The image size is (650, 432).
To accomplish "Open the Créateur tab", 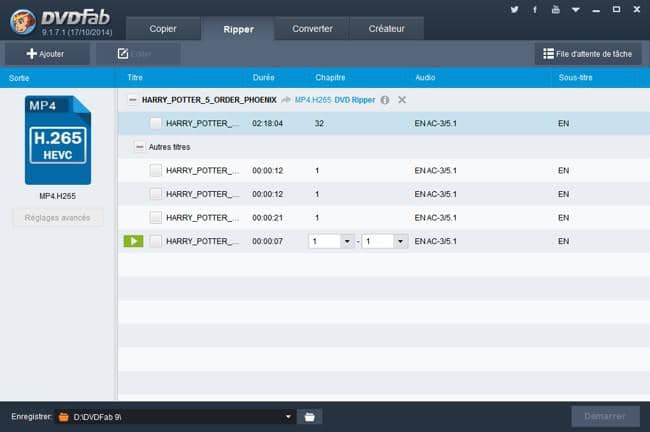I will (386, 29).
